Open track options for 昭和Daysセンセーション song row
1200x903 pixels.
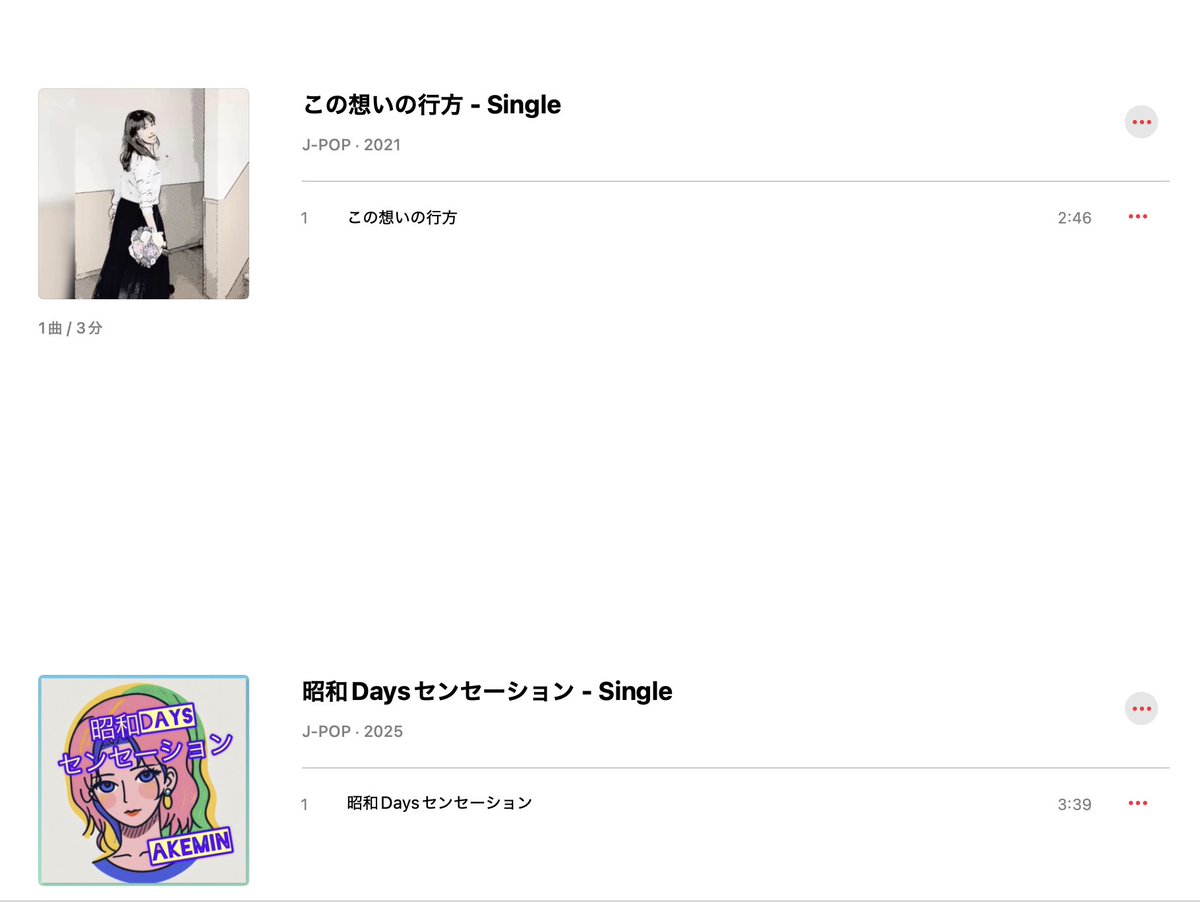pos(1138,803)
